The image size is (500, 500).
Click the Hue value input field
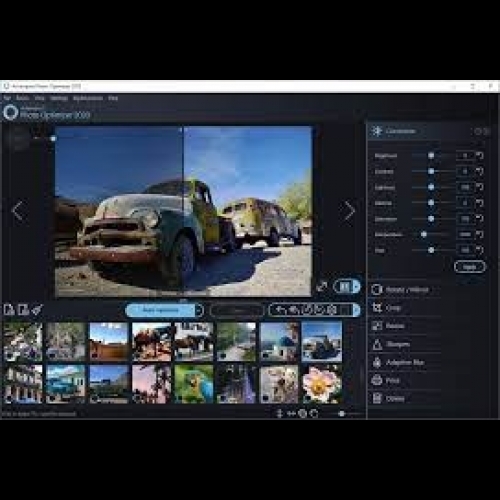[x=465, y=250]
